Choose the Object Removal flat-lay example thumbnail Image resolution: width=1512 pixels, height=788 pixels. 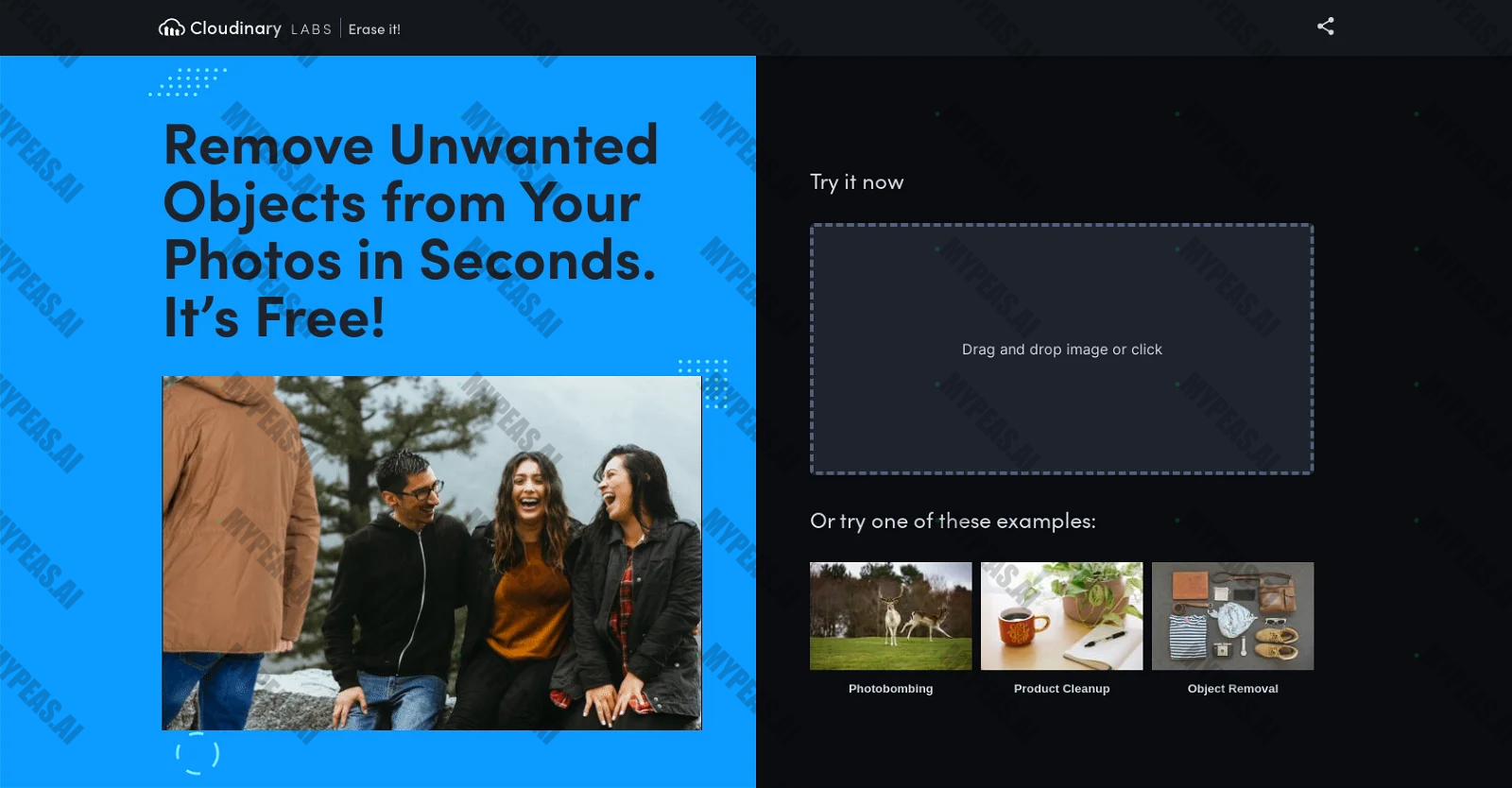[1232, 616]
